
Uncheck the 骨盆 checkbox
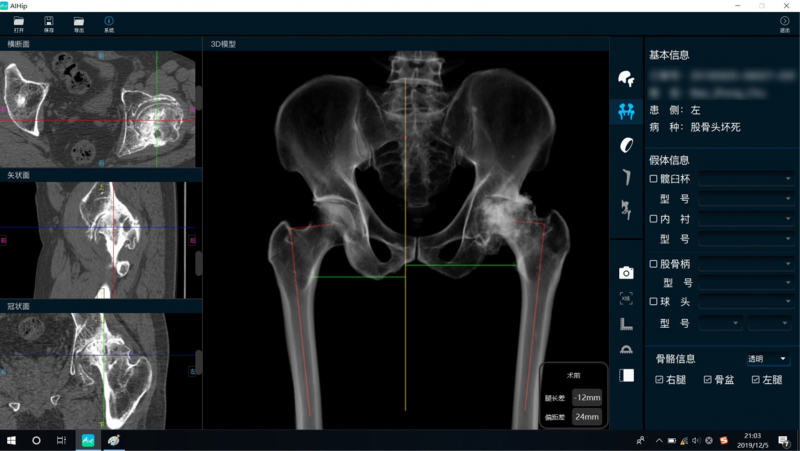708,380
